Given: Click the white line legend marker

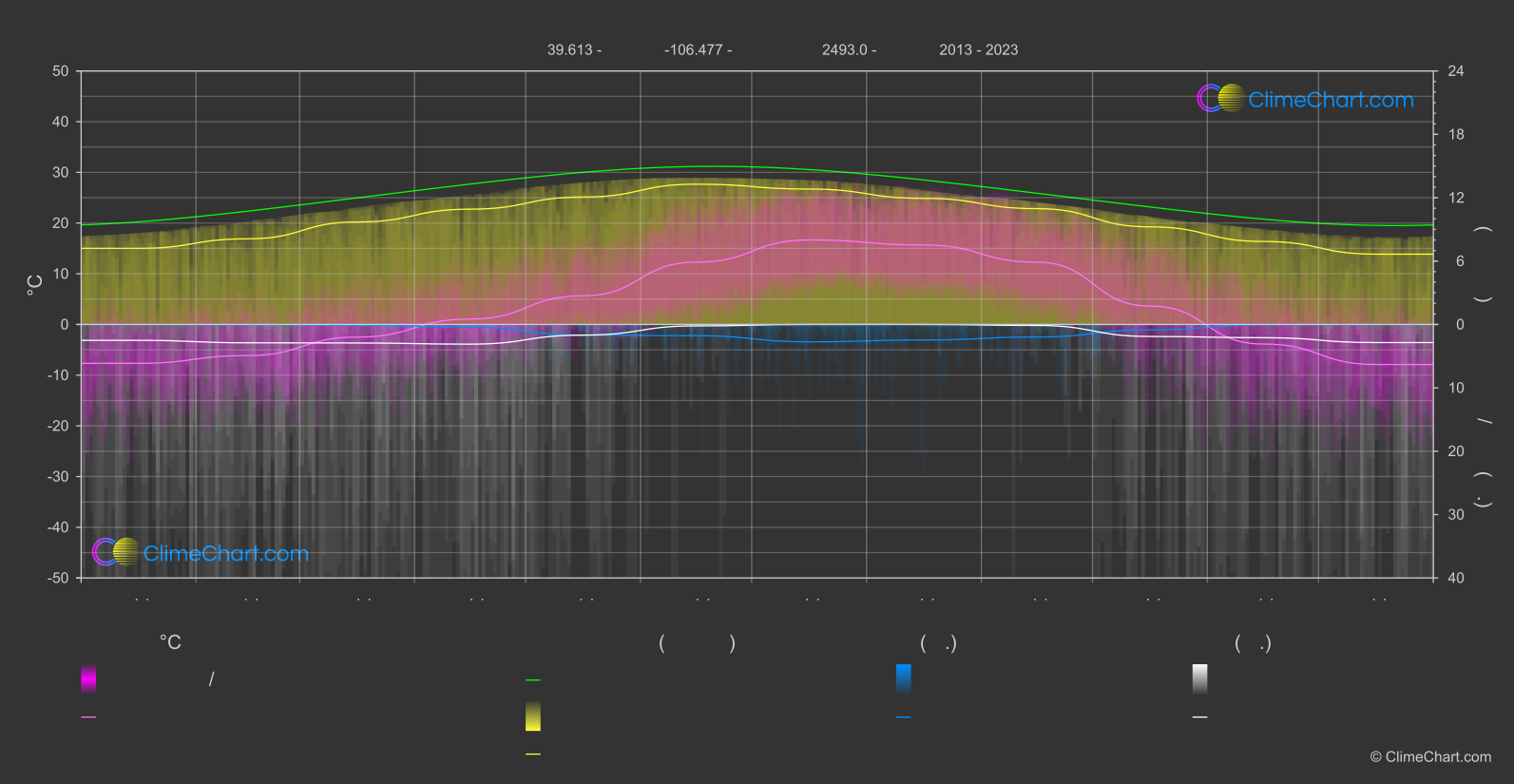Looking at the screenshot, I should coord(1199,717).
